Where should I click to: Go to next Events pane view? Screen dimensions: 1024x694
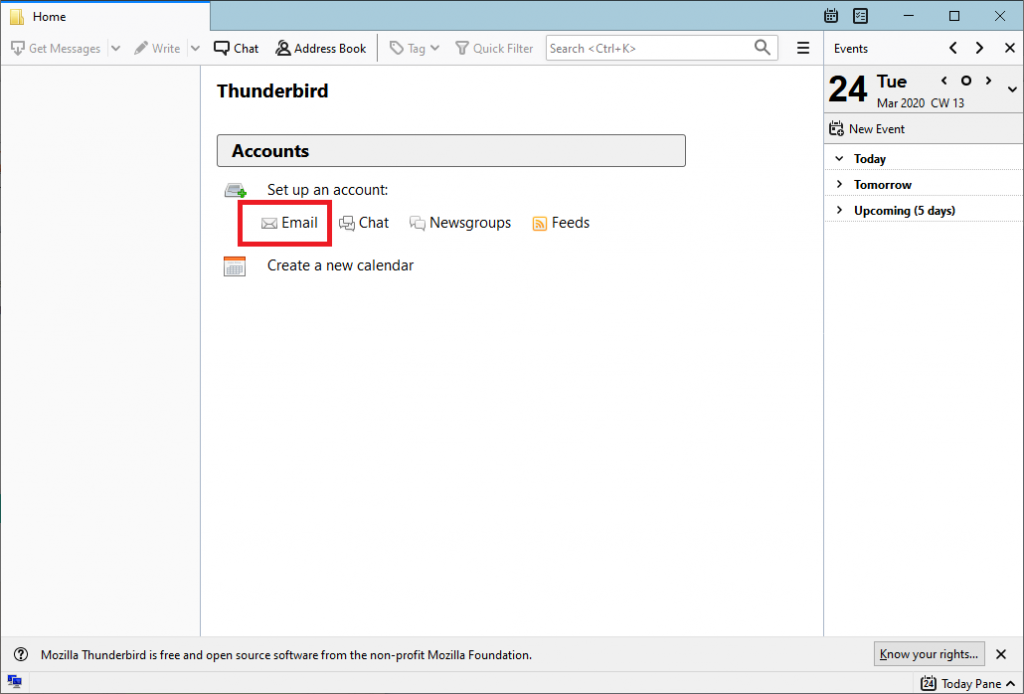click(980, 48)
